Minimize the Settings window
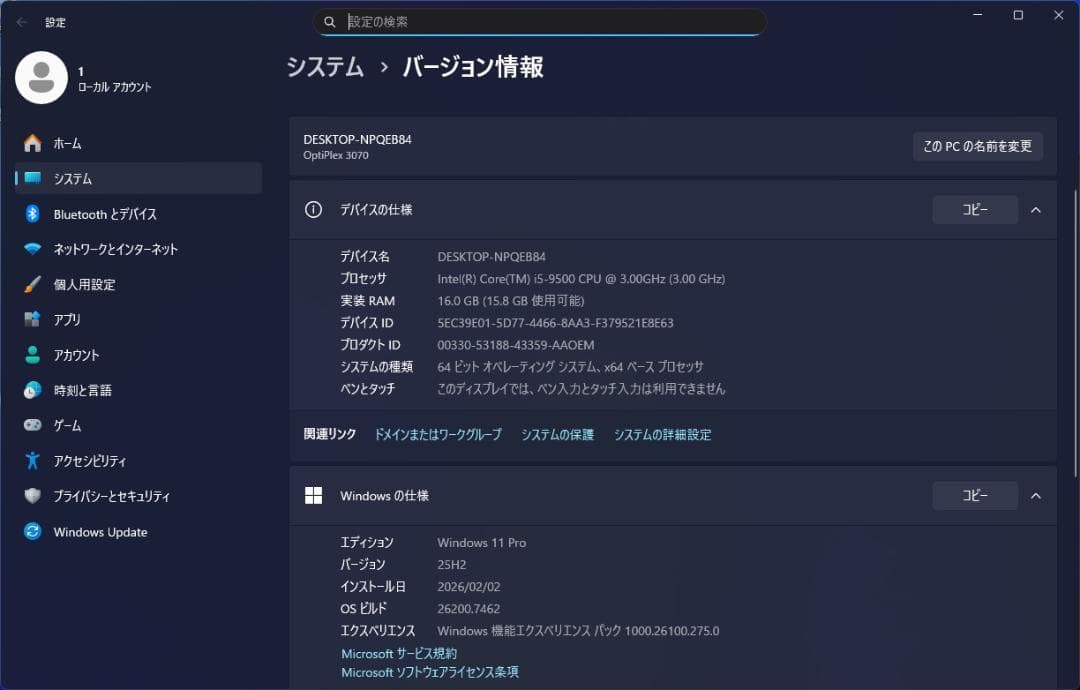The image size is (1080, 690). (977, 15)
